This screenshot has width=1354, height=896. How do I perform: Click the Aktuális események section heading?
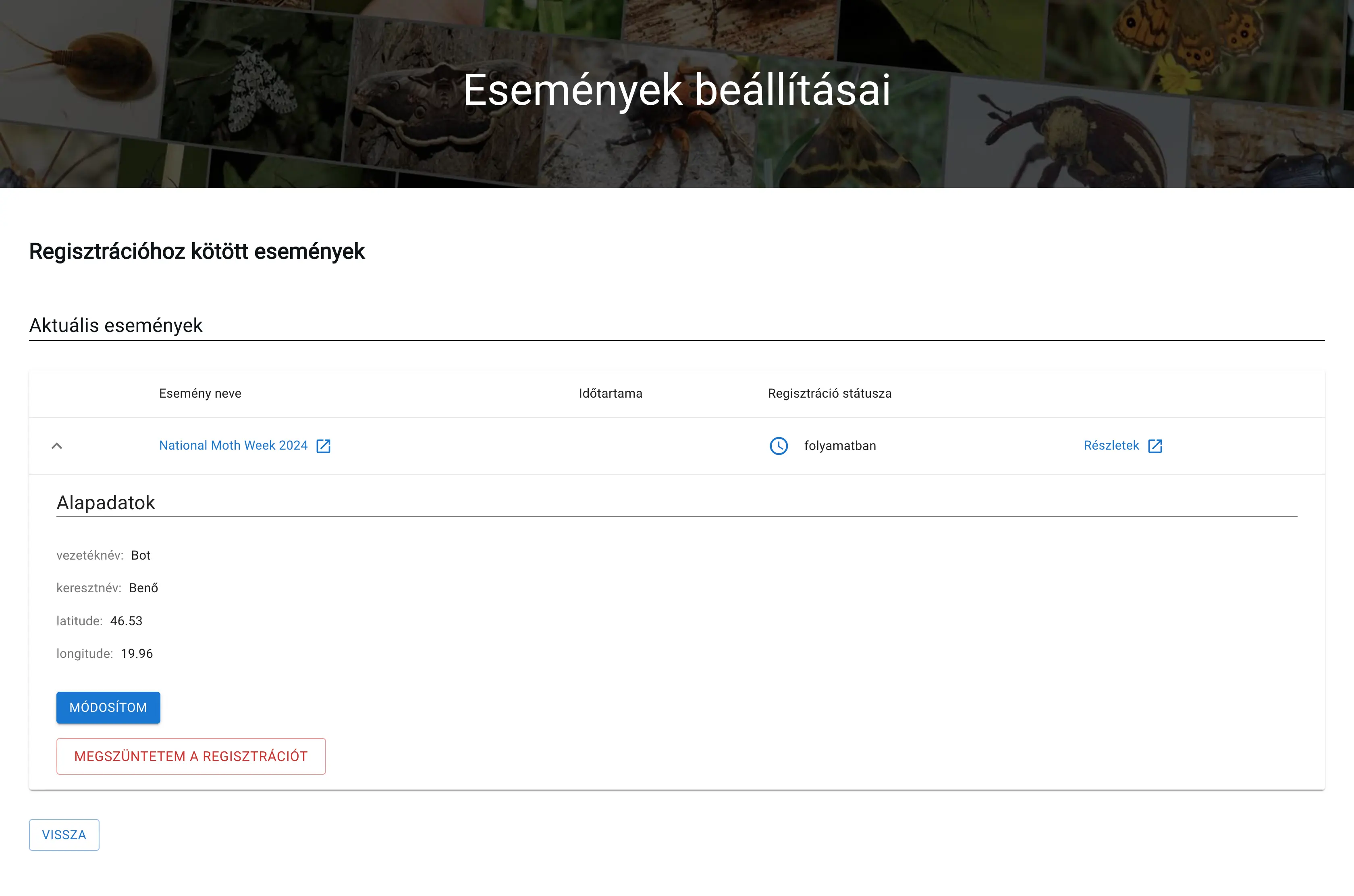116,325
